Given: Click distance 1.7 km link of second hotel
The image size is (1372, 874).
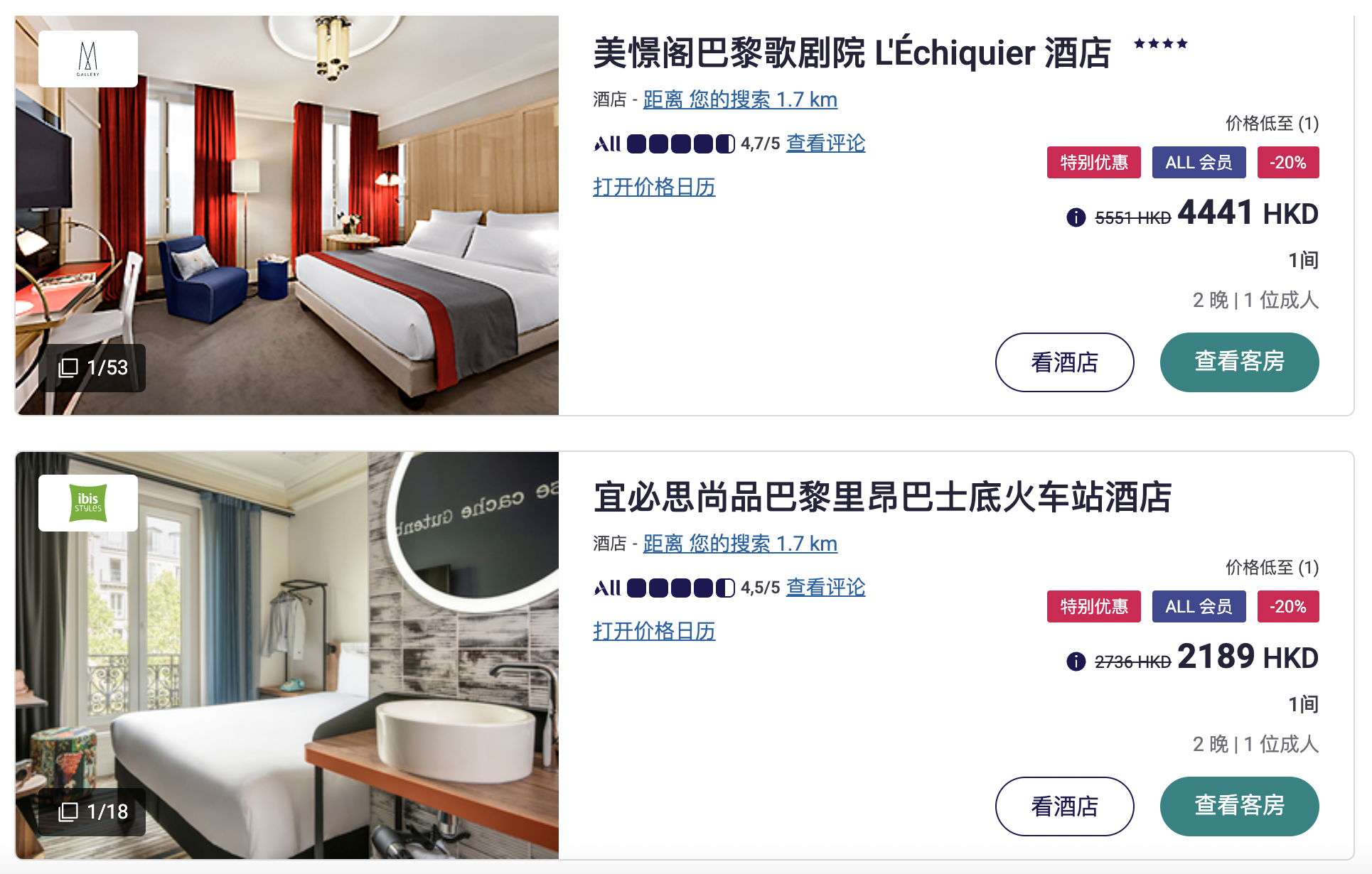Looking at the screenshot, I should point(740,544).
